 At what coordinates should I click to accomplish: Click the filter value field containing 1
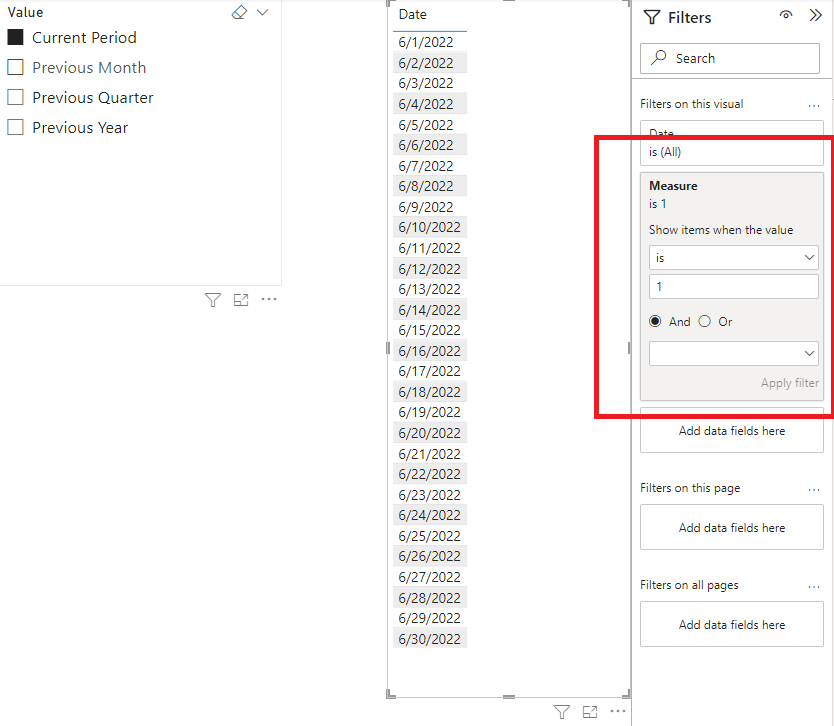[733, 287]
